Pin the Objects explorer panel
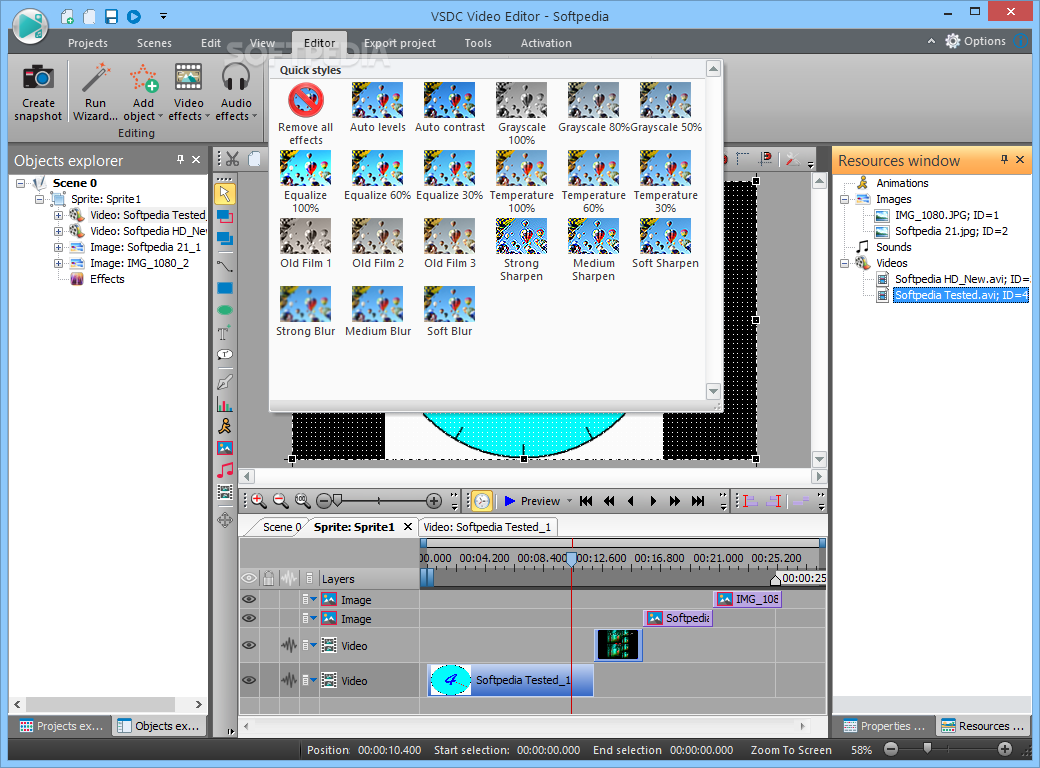Image resolution: width=1040 pixels, height=768 pixels. (x=180, y=160)
